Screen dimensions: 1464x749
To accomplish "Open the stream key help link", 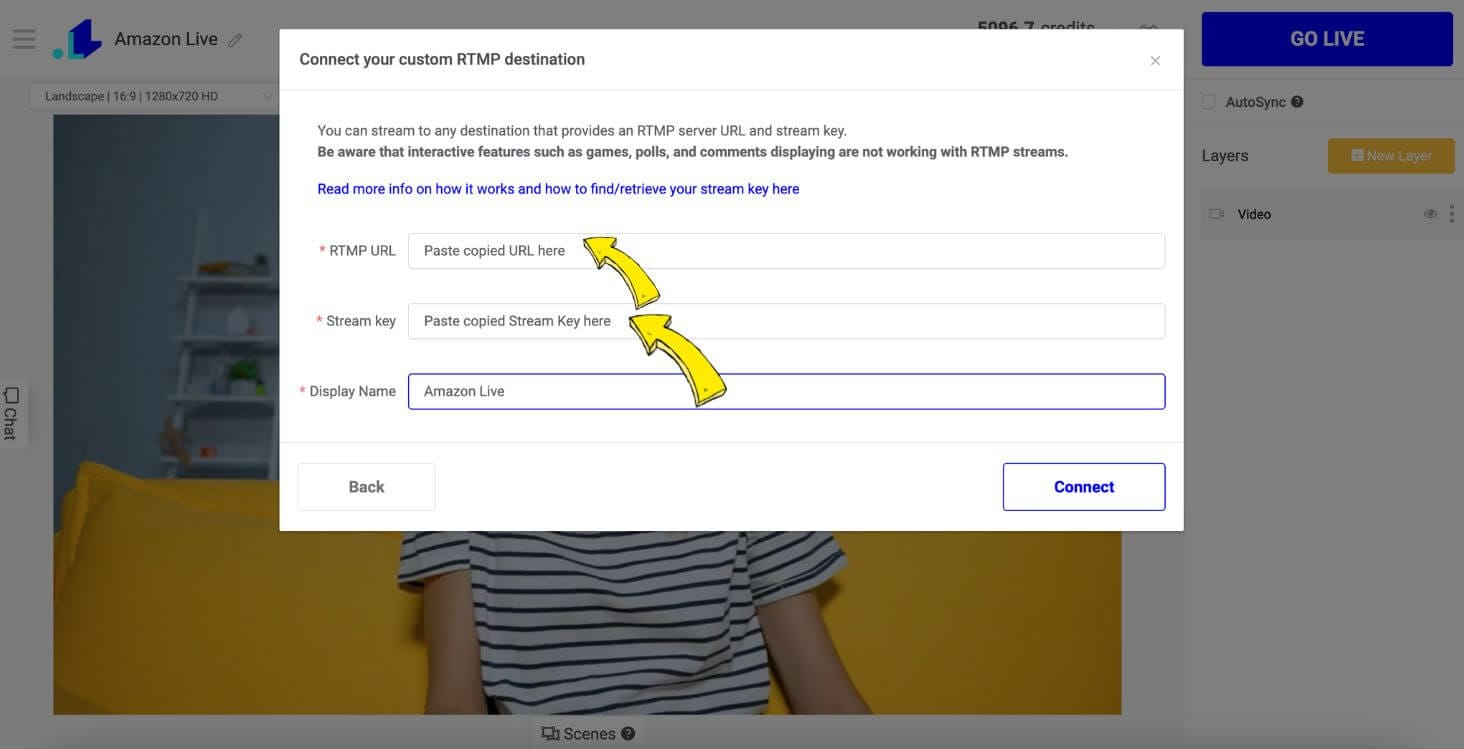I will click(x=558, y=189).
